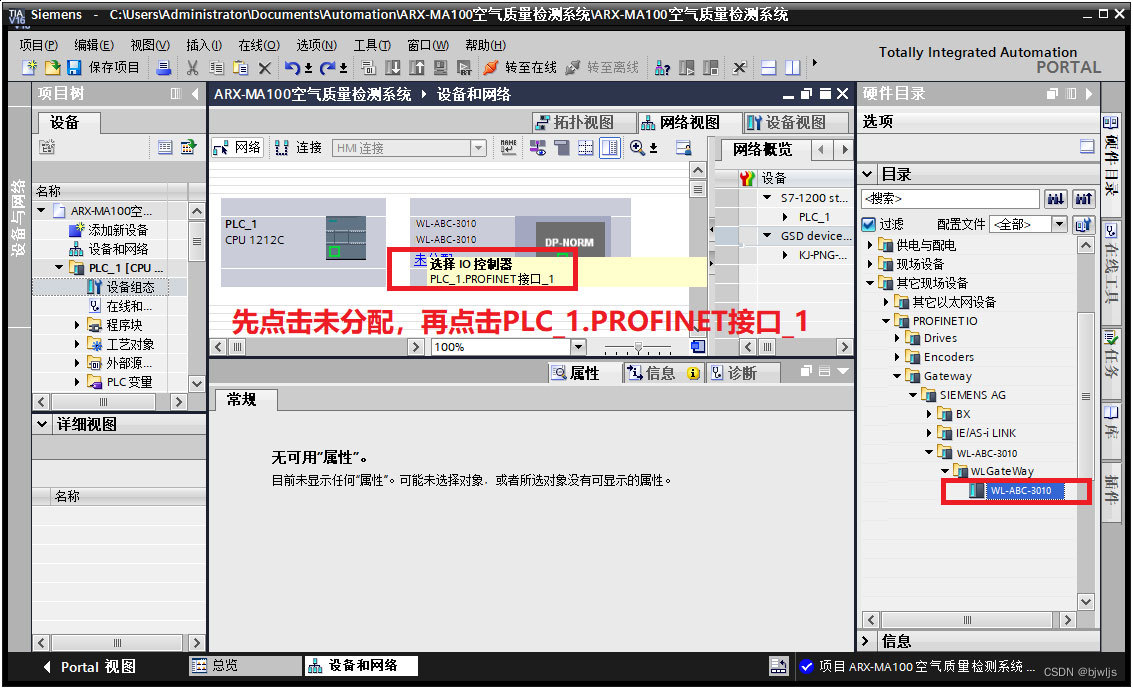Collapse the 目录 catalog section
The height and width of the screenshot is (689, 1133).
coord(868,174)
